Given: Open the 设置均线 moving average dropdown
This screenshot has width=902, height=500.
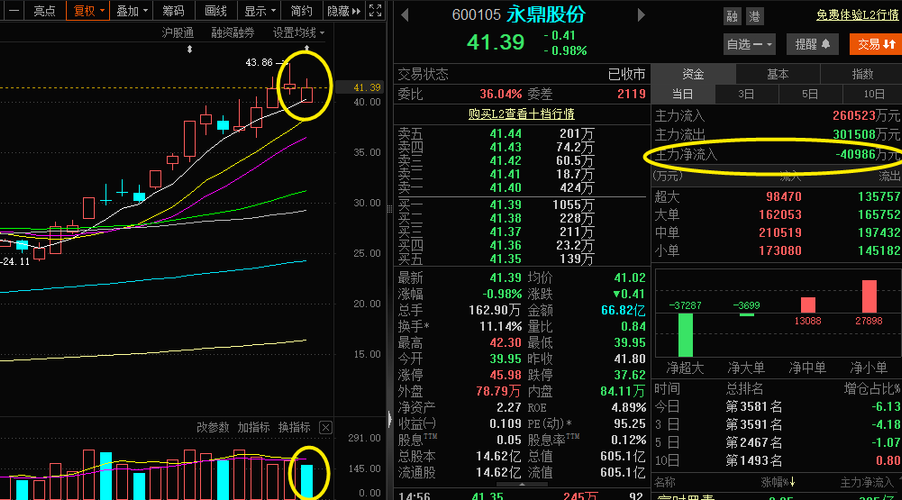Looking at the screenshot, I should point(298,33).
